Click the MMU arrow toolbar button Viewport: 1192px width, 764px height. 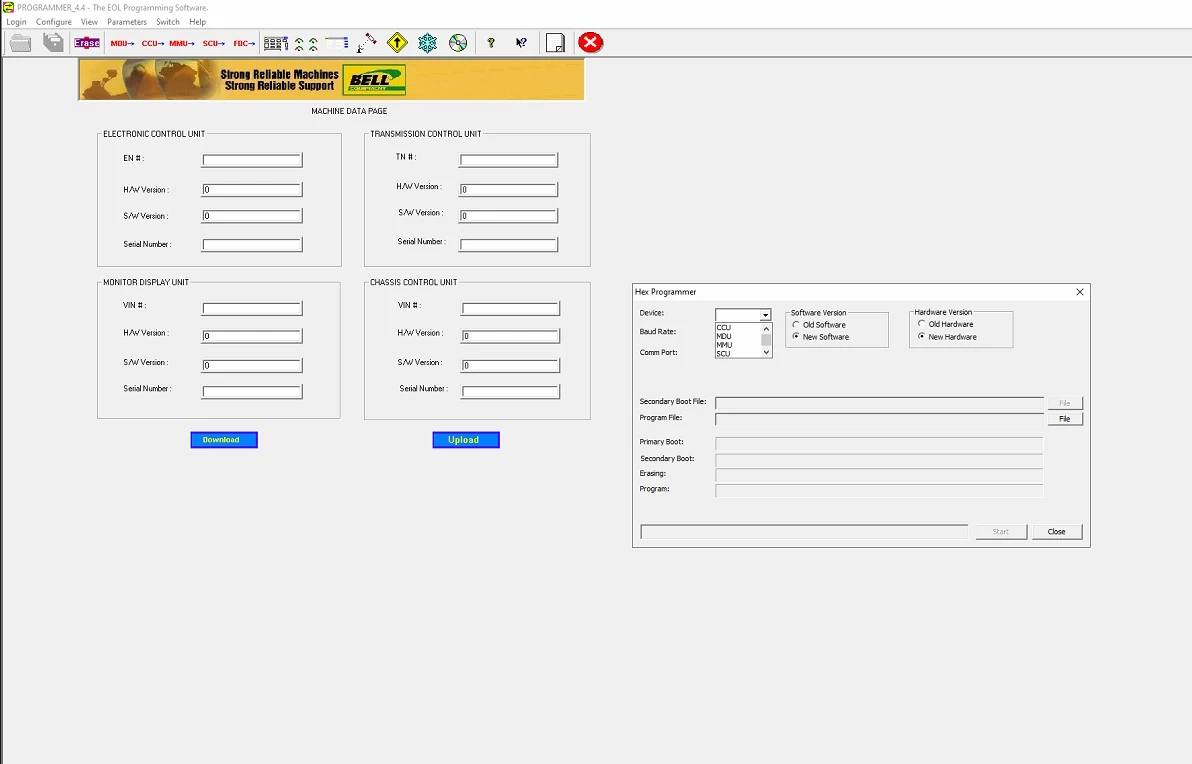tap(182, 43)
